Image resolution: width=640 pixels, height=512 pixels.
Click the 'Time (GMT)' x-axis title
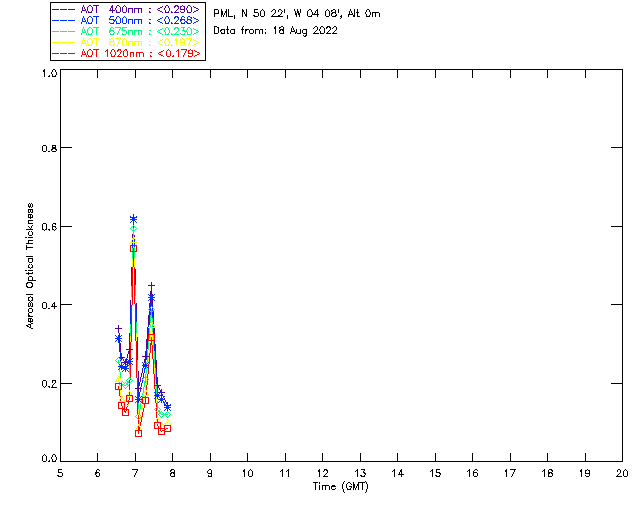coord(341,487)
